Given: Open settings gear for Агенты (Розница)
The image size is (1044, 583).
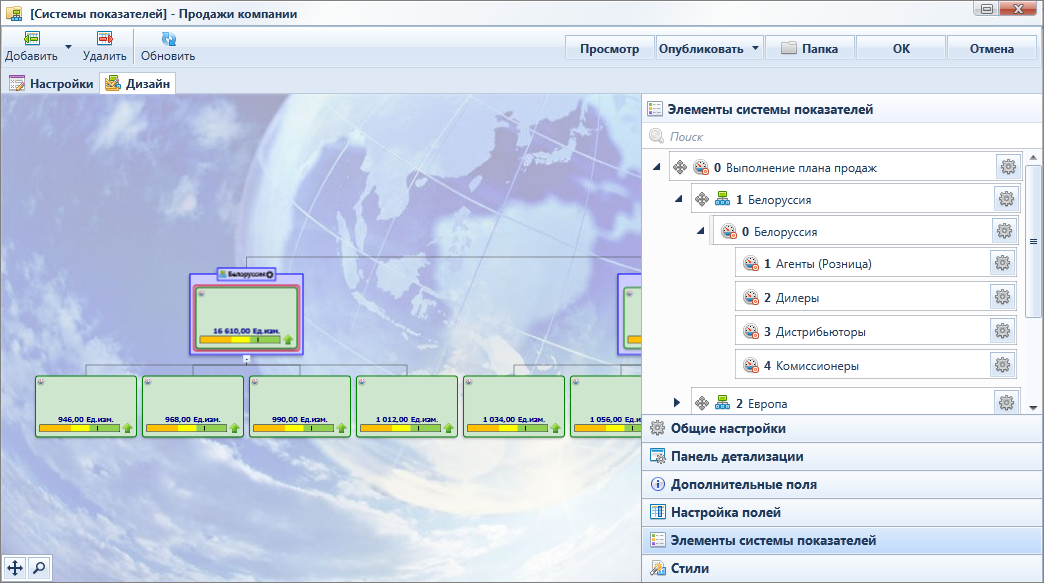Looking at the screenshot, I should (1002, 263).
